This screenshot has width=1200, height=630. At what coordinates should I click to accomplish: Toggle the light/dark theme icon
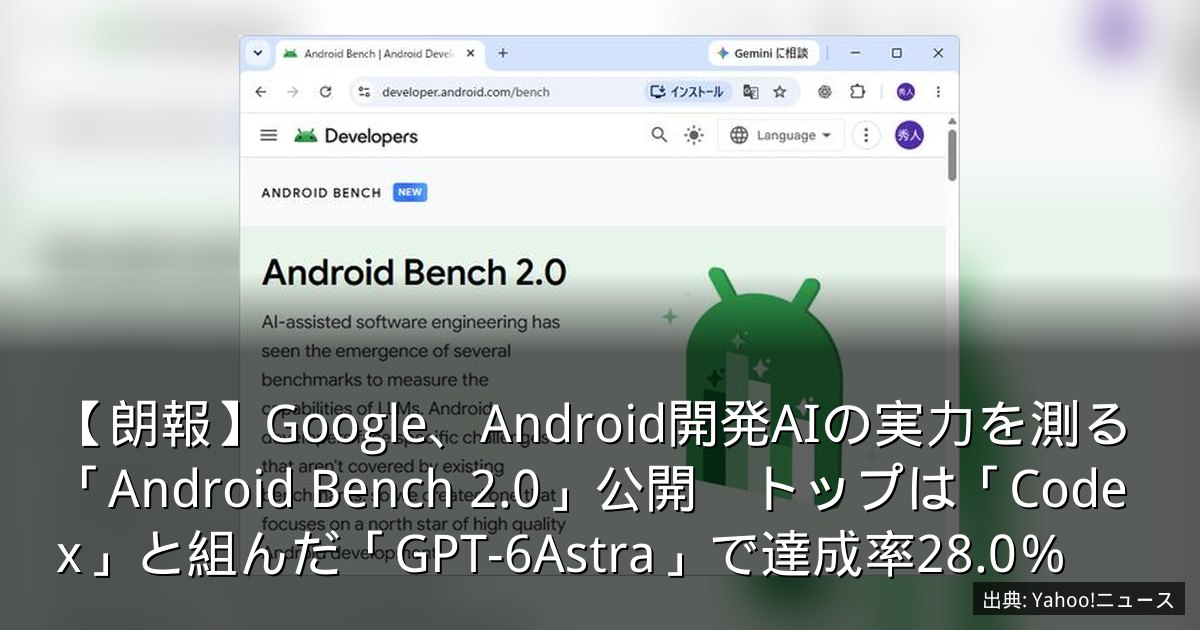[694, 135]
